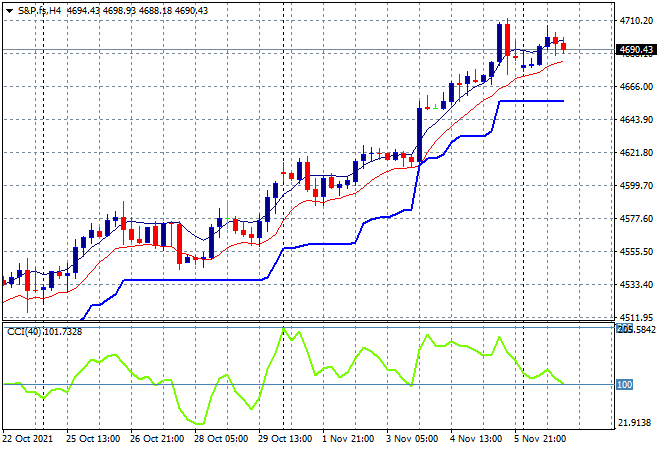Click the 4643.90 price axis label
Image resolution: width=660 pixels, height=450 pixels.
click(x=636, y=120)
